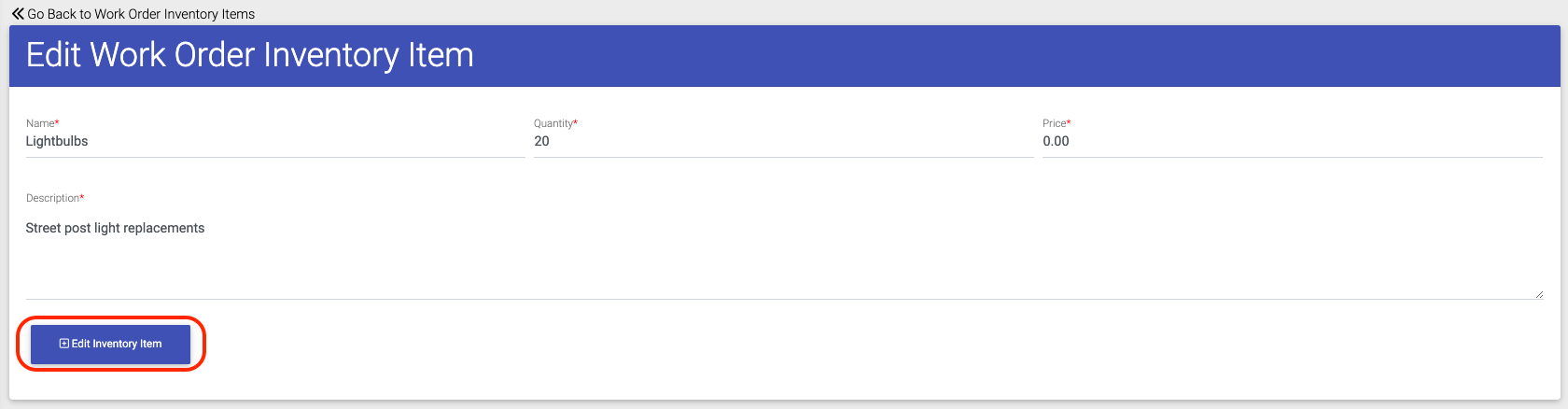Screen dimensions: 1568x409
Task: Submit with the Edit Inventory Item button
Action: 110,344
